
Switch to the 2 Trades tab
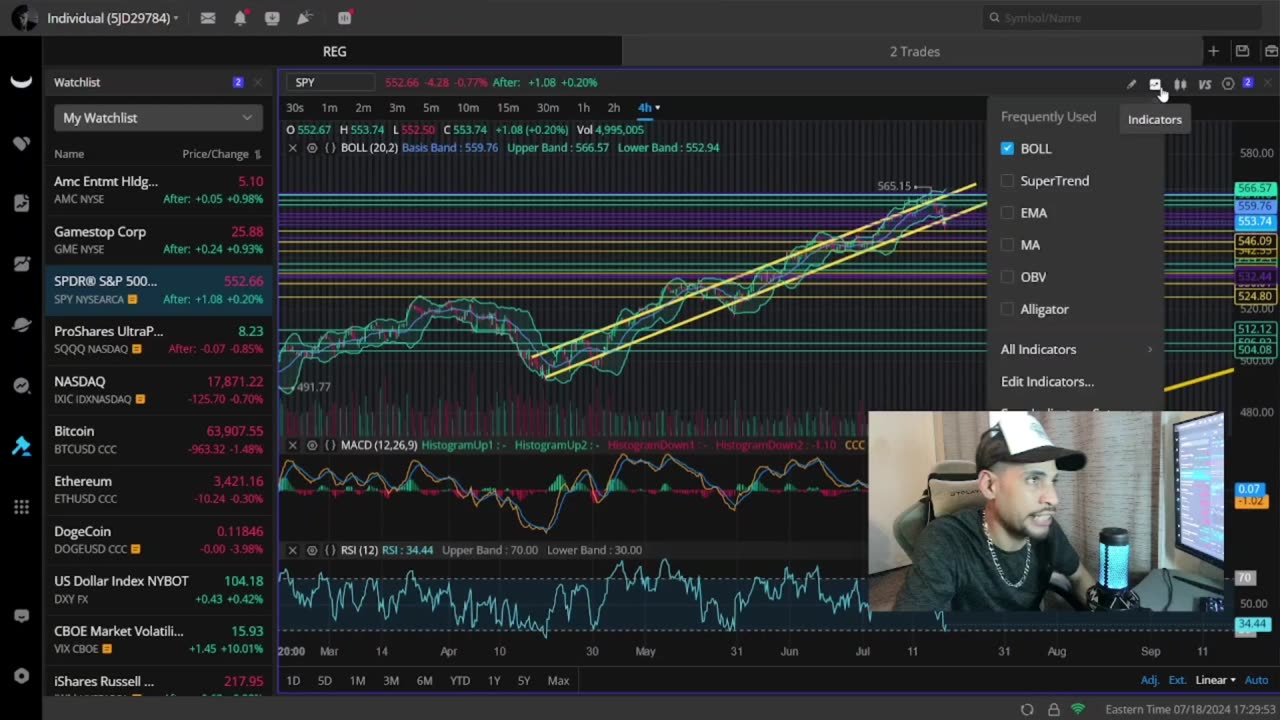[914, 51]
